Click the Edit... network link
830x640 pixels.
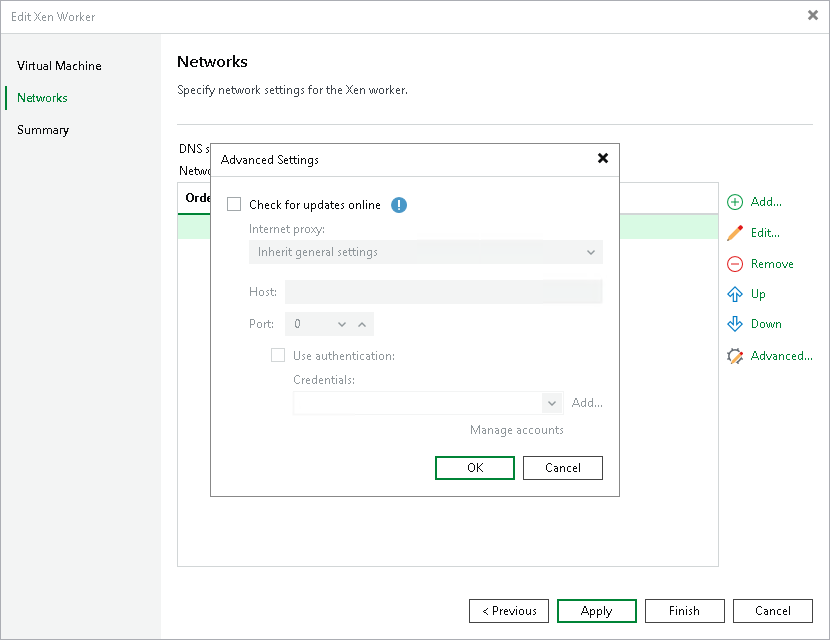click(765, 232)
